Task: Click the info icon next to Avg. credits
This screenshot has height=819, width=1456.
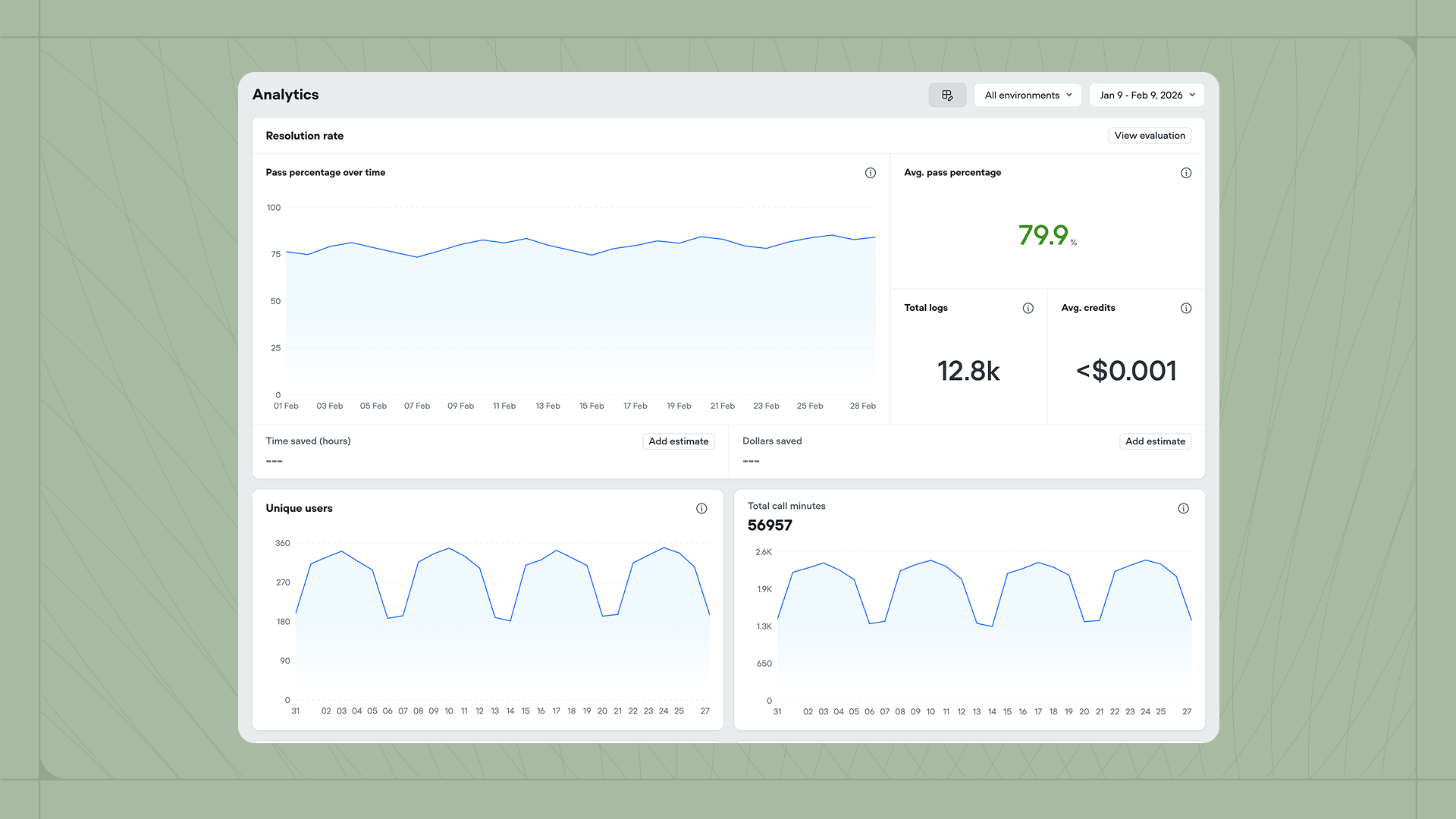Action: click(x=1186, y=308)
